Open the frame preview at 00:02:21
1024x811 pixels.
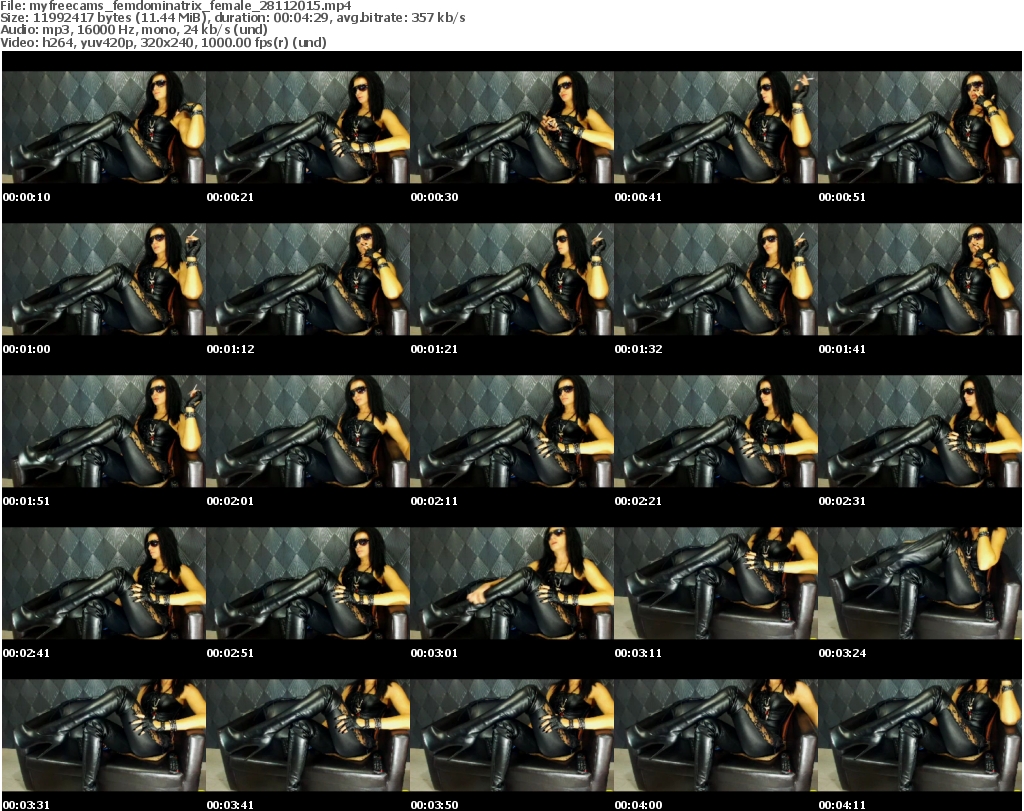pos(716,431)
